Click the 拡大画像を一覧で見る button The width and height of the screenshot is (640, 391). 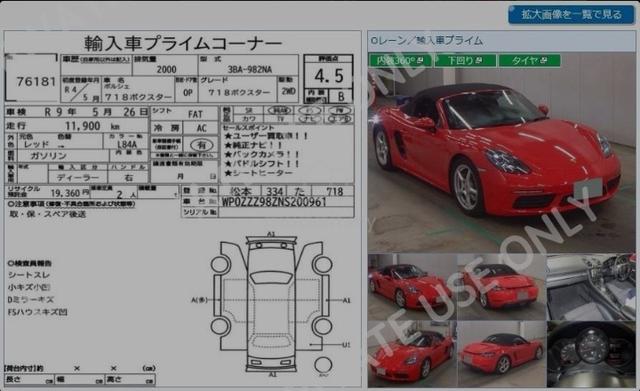(571, 15)
